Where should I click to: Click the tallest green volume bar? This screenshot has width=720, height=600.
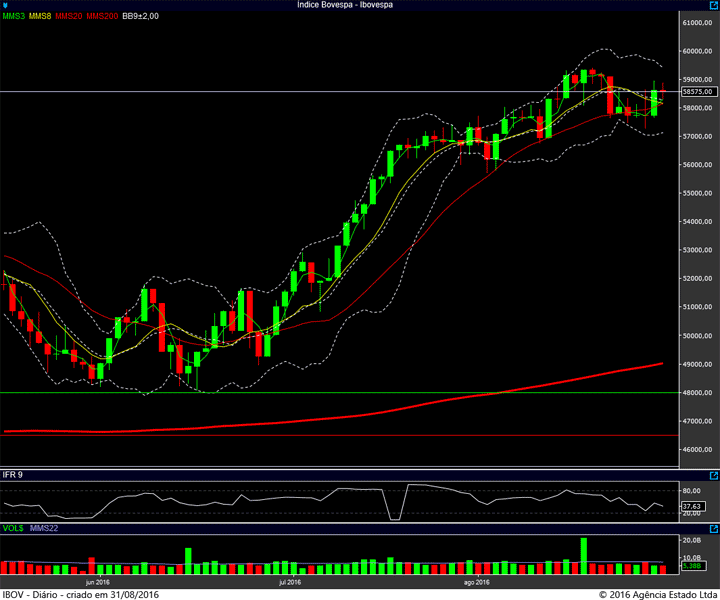click(584, 556)
